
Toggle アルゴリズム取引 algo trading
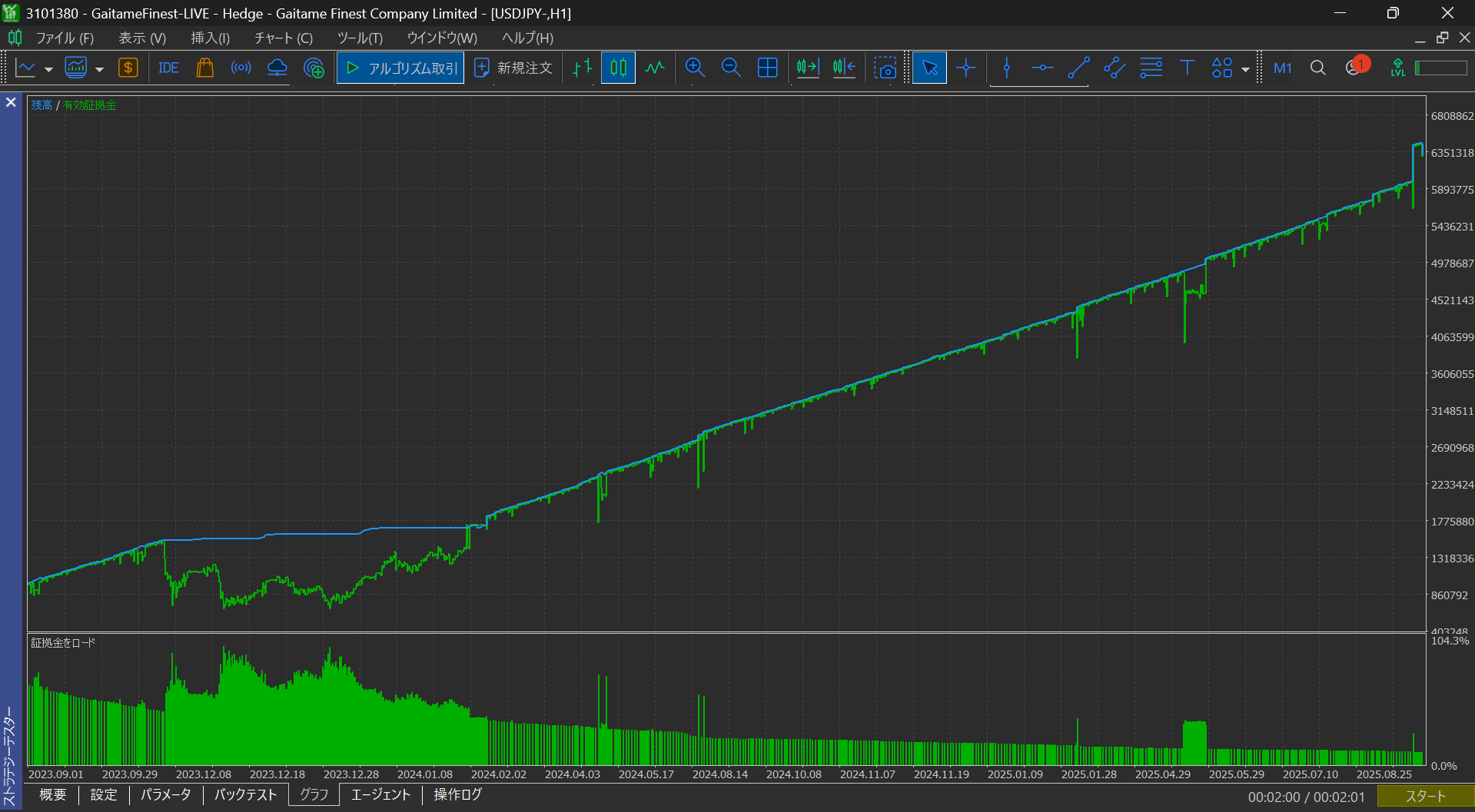[400, 68]
